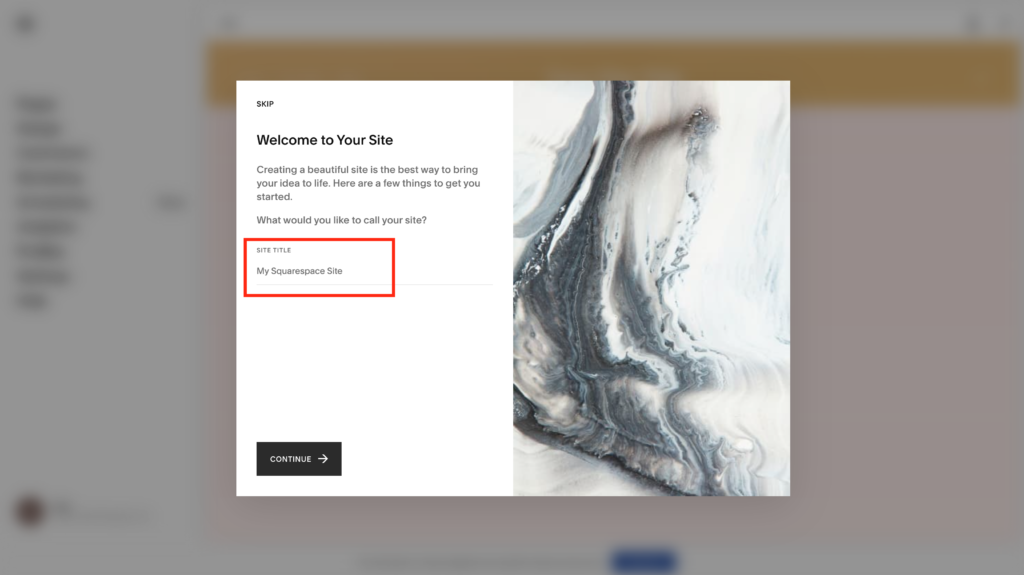Click the blurred icon above the gold banner's left edge
Viewport: 1024px width, 575px height.
coord(228,24)
